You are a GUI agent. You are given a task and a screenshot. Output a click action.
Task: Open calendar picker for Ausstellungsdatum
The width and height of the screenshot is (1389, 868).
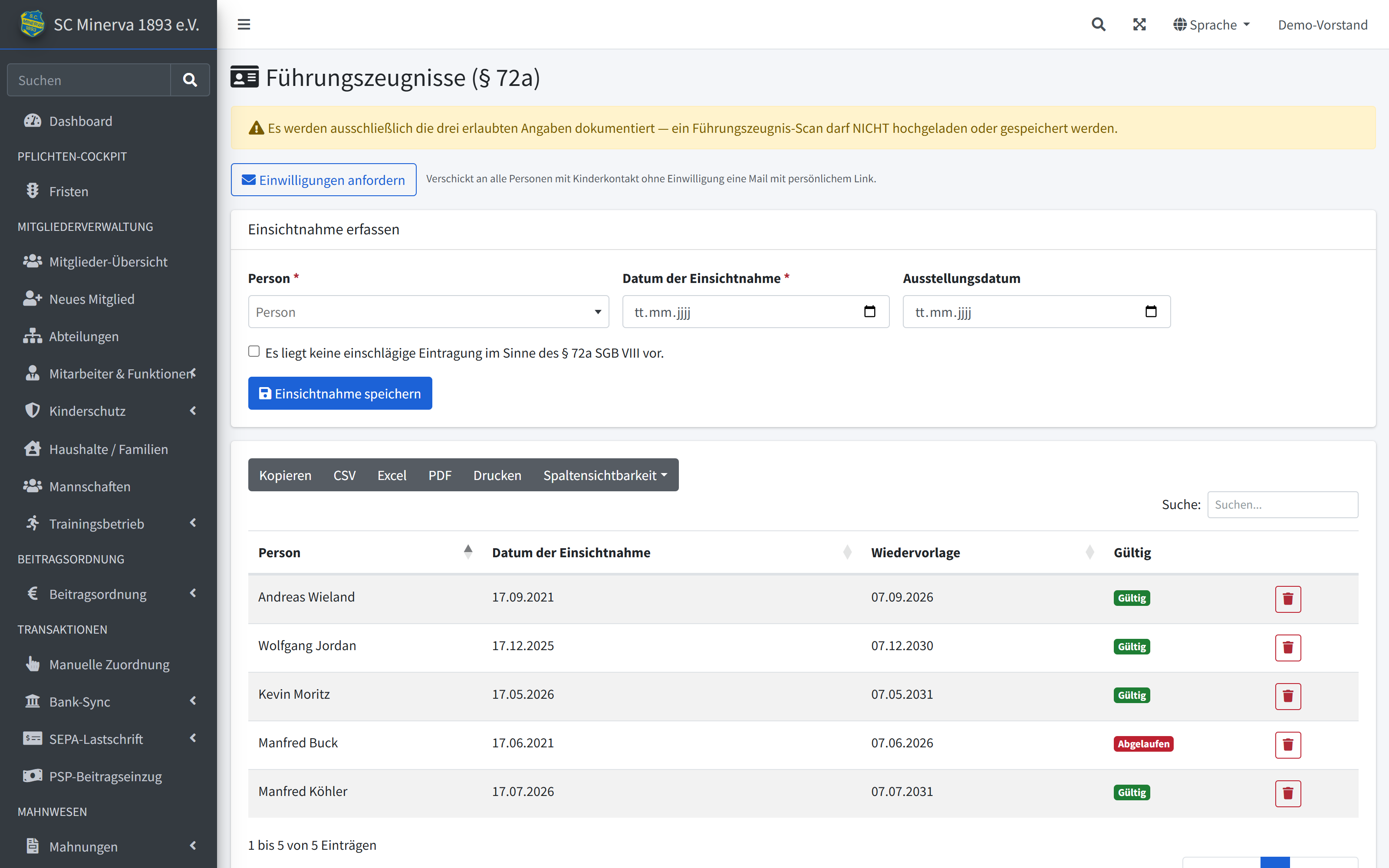tap(1151, 311)
